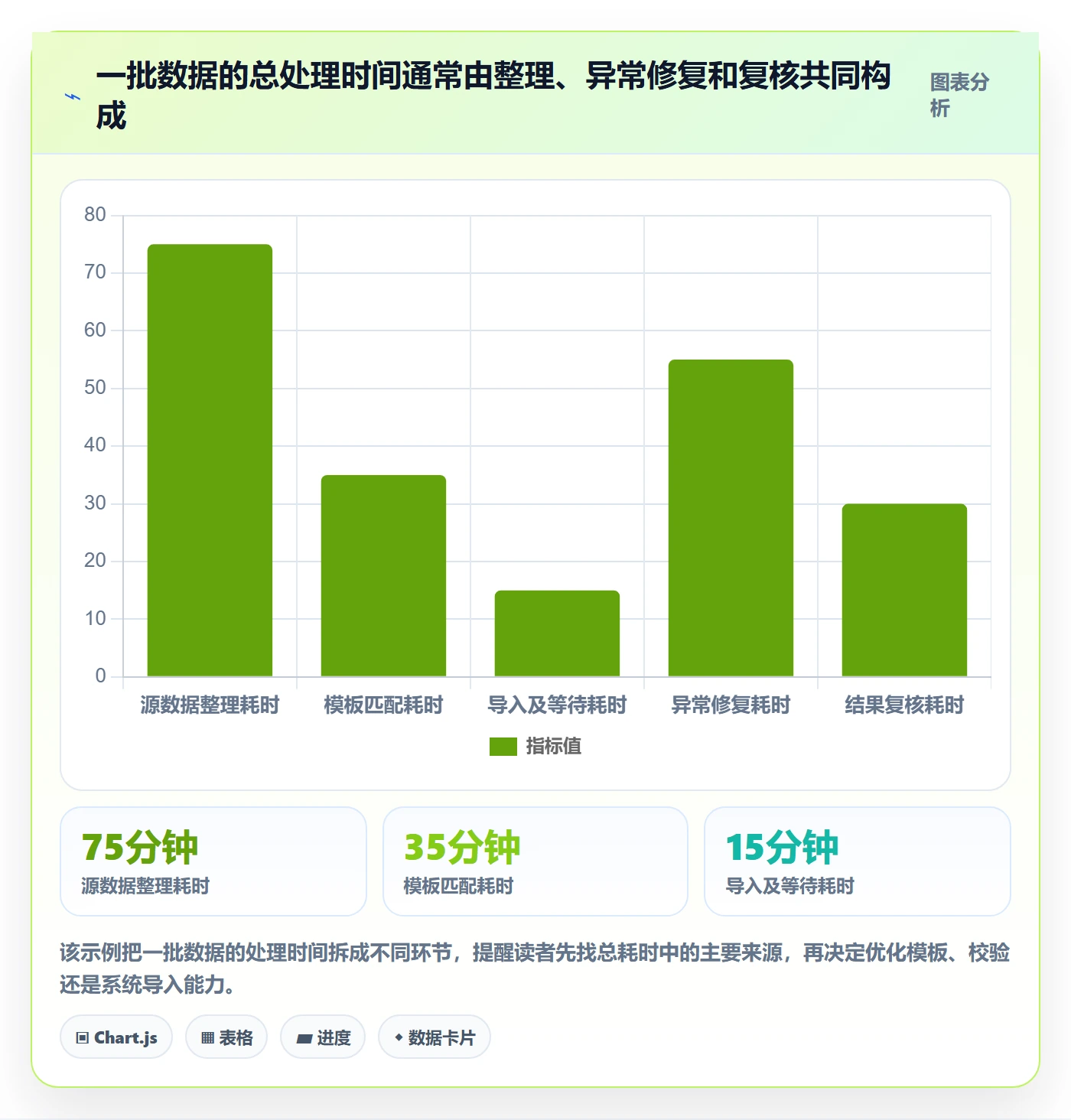Click the 模板匹配耗时 caption under 35分钟

458,886
